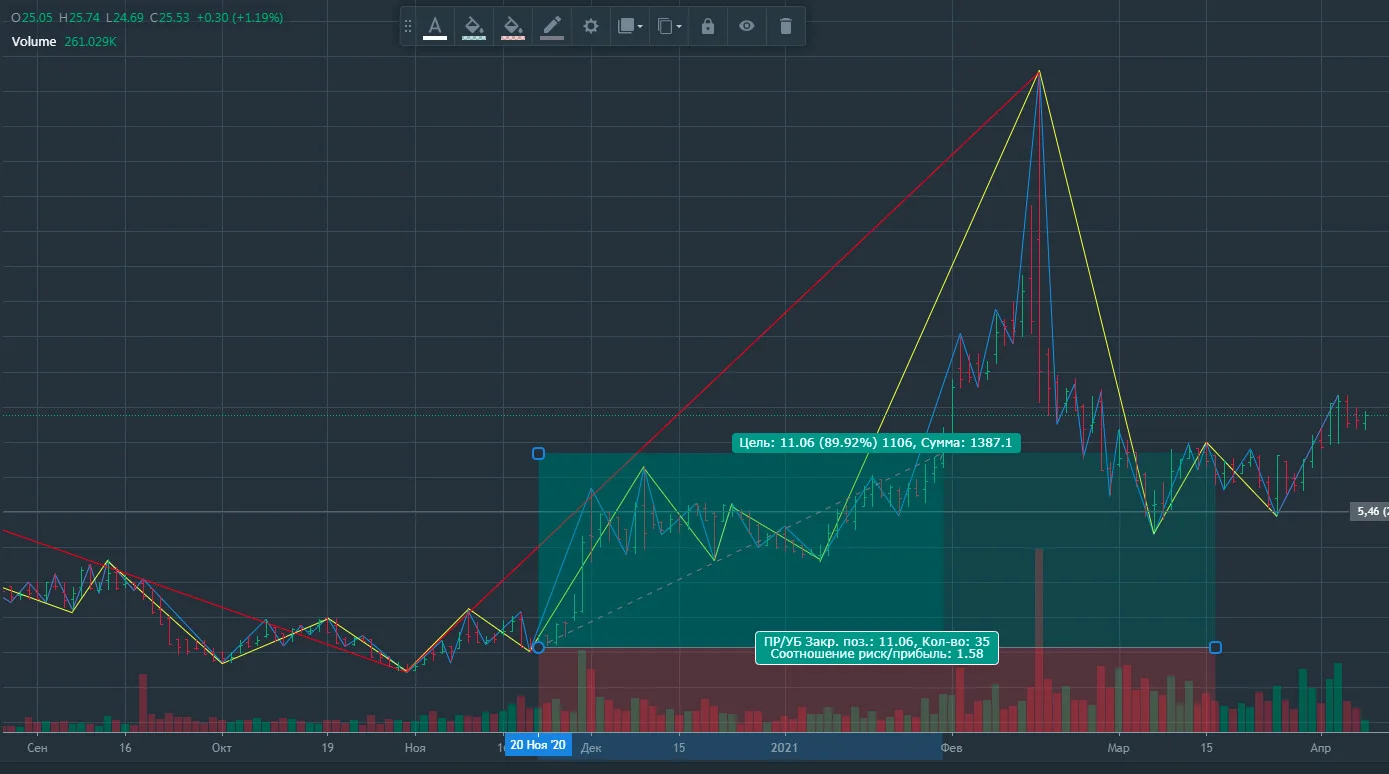Click the 'Ноя' label on the time axis
Viewport: 1389px width, 774px height.
coord(414,747)
